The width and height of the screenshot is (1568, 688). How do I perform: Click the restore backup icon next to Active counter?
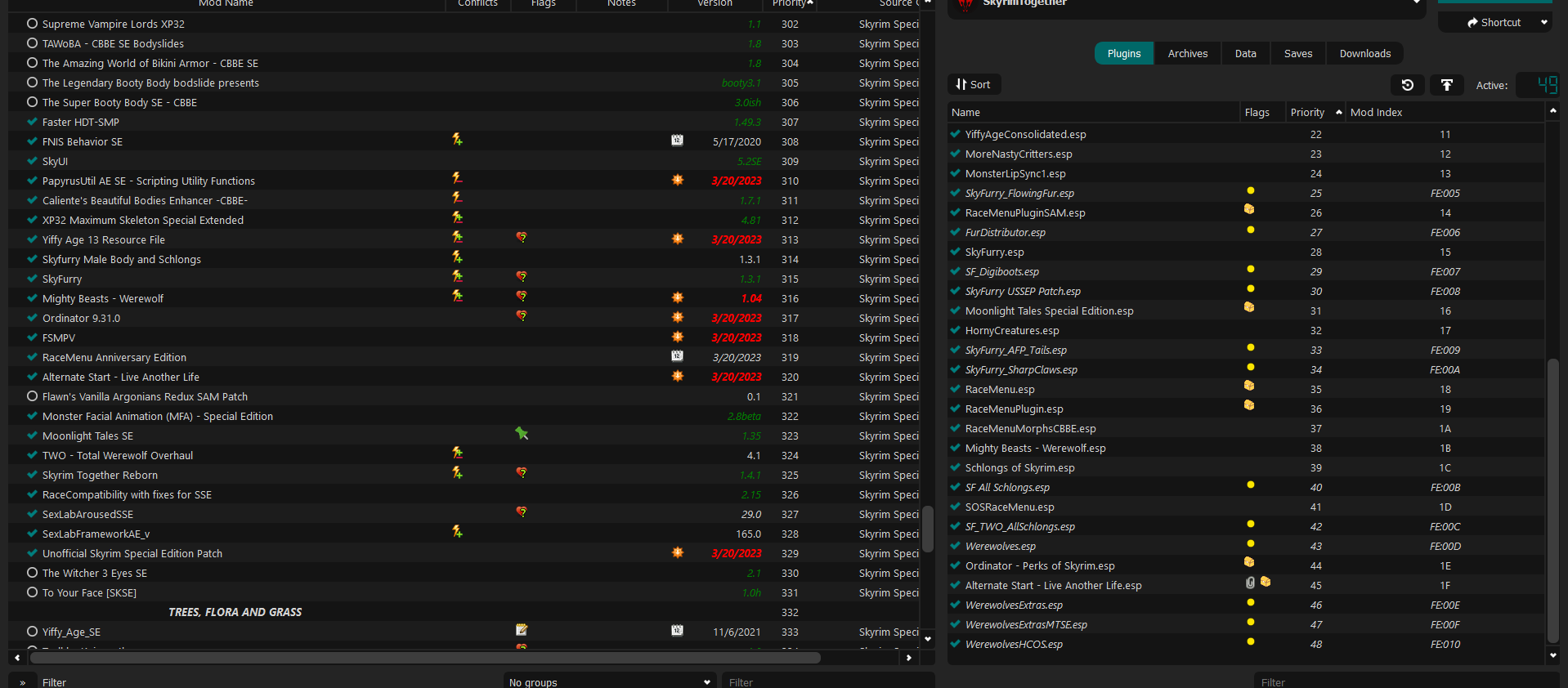coord(1408,85)
